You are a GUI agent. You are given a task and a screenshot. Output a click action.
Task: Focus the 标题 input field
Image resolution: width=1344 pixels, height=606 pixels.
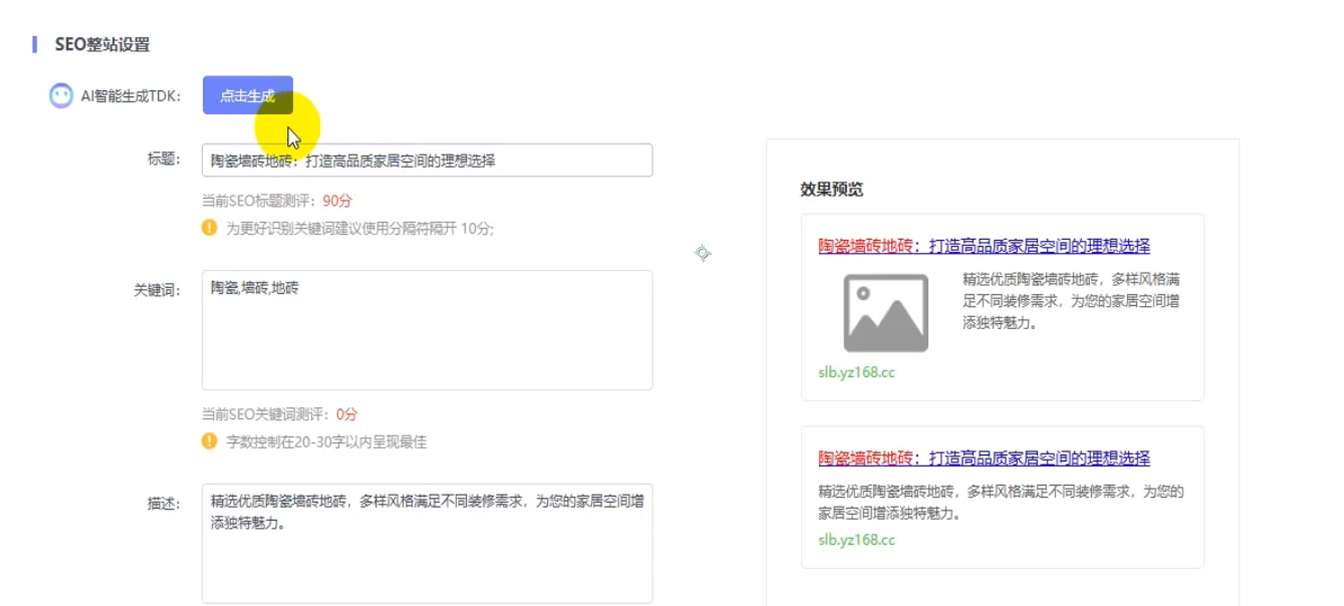coord(427,160)
